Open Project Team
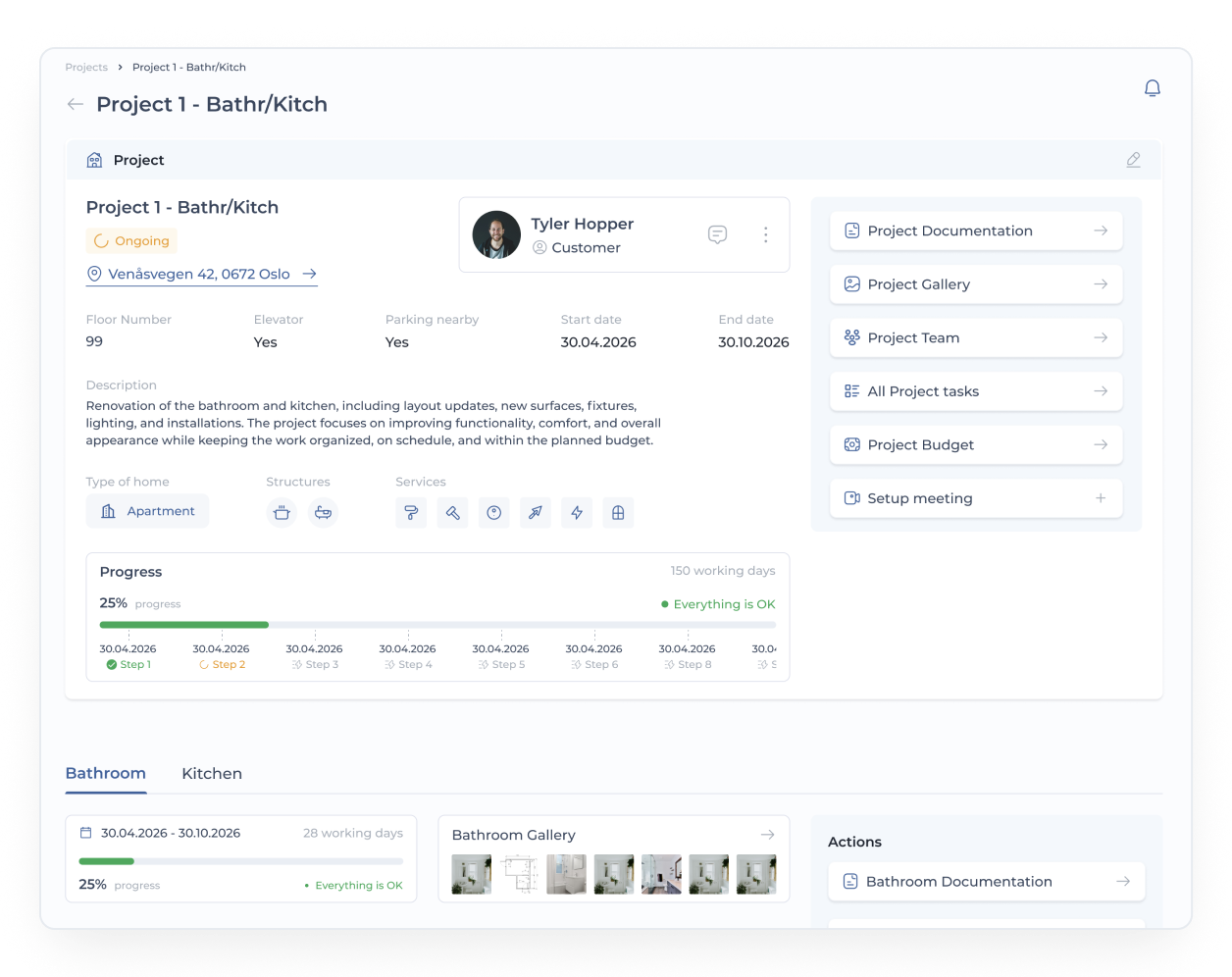The height and width of the screenshot is (977, 1232). pyautogui.click(x=976, y=337)
